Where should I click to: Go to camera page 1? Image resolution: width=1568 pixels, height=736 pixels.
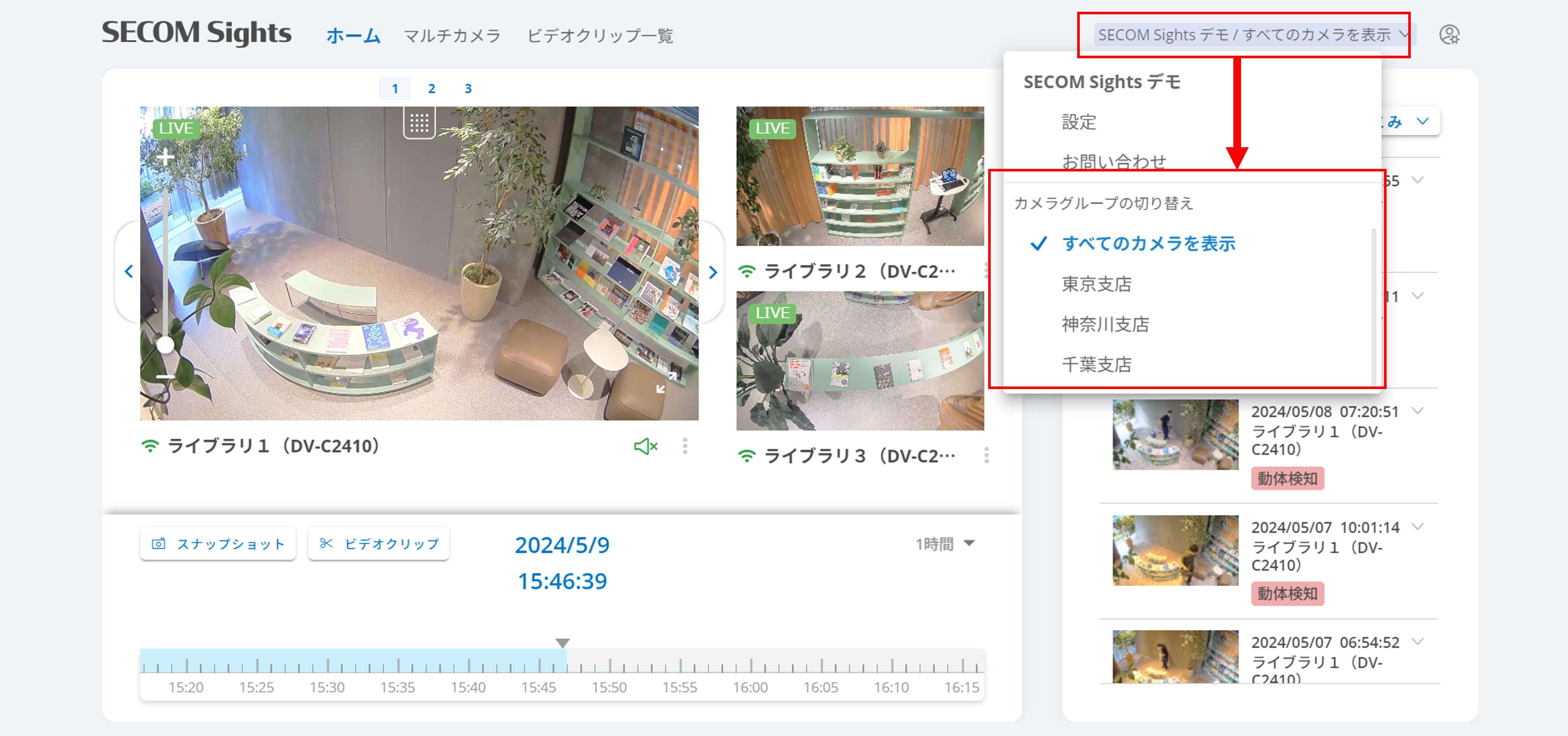394,88
